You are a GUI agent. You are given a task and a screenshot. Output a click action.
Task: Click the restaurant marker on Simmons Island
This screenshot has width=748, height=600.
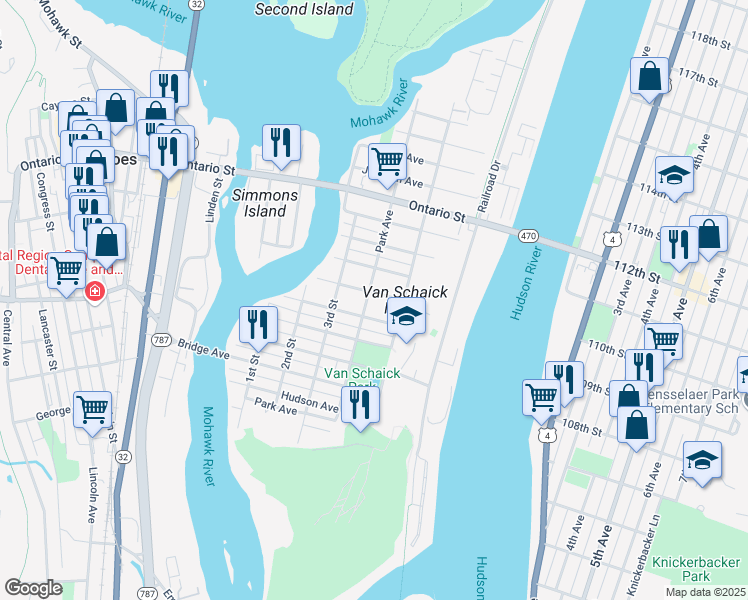tap(281, 145)
